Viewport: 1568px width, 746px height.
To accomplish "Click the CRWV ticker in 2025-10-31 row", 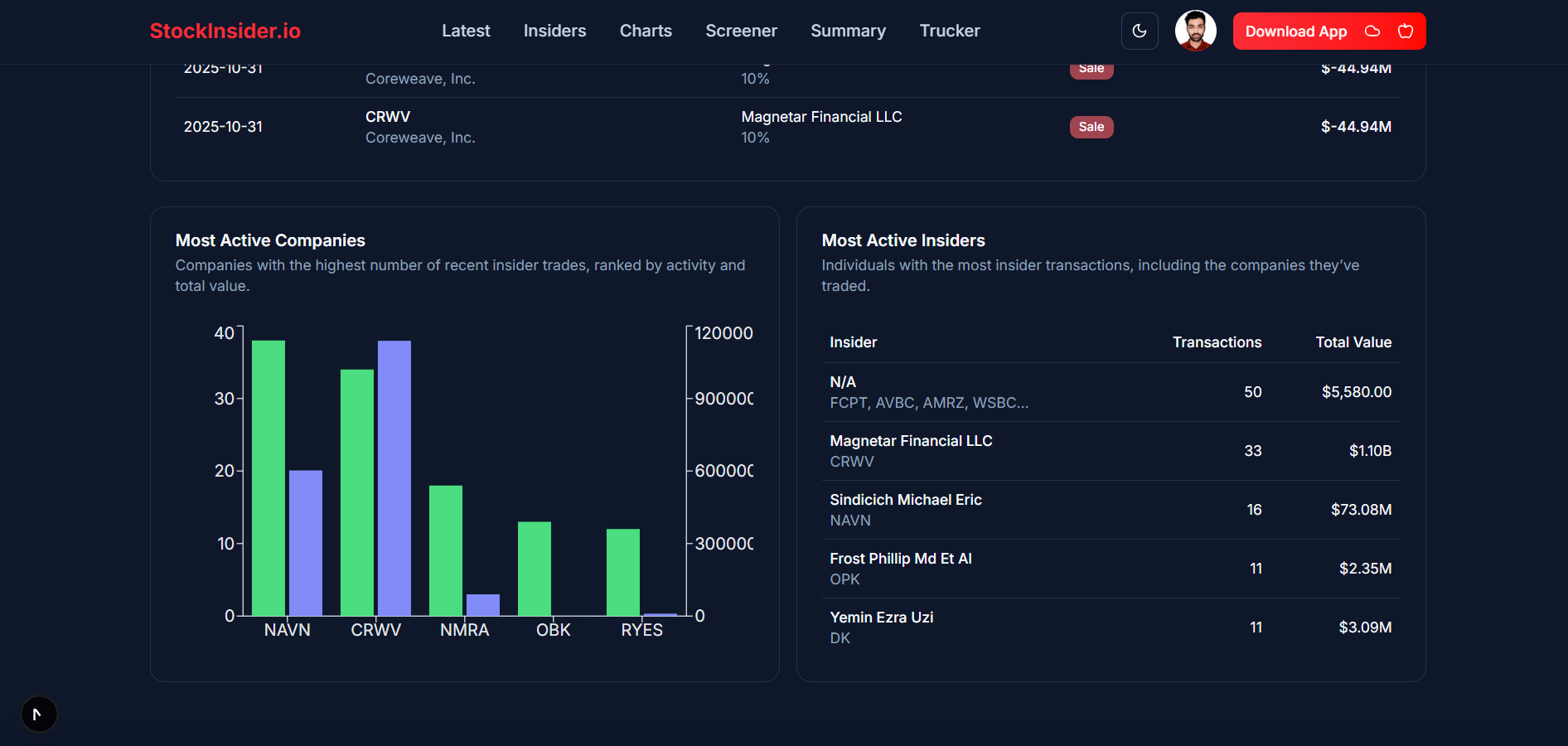I will [388, 117].
